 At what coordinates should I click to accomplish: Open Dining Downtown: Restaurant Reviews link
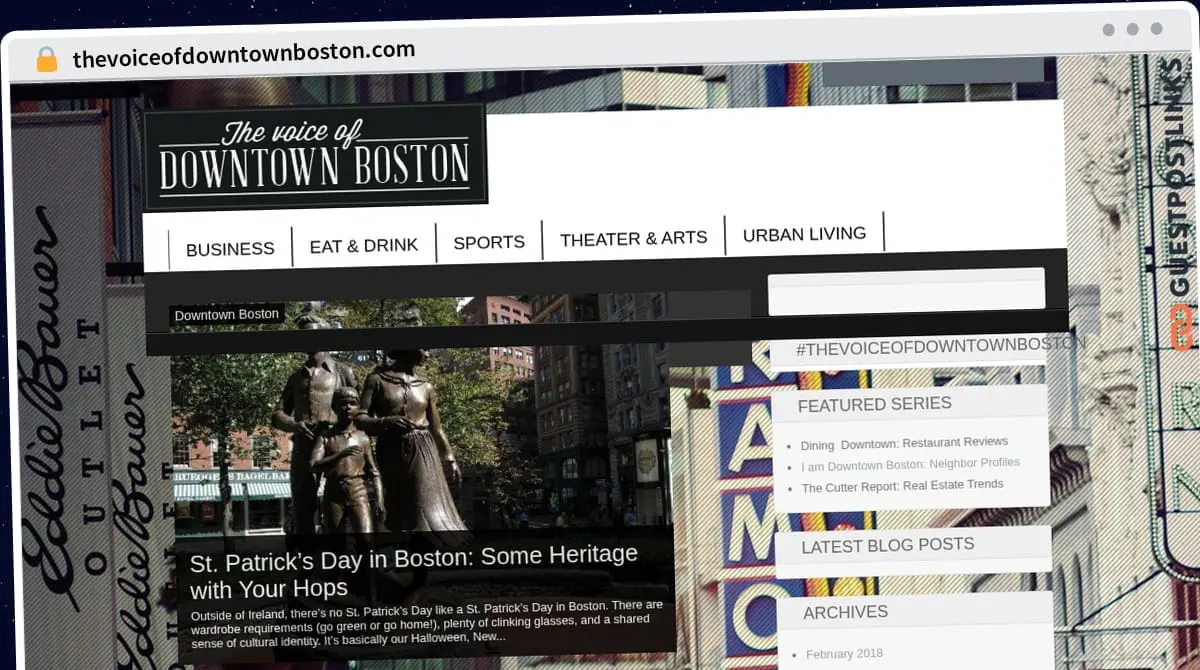[904, 442]
